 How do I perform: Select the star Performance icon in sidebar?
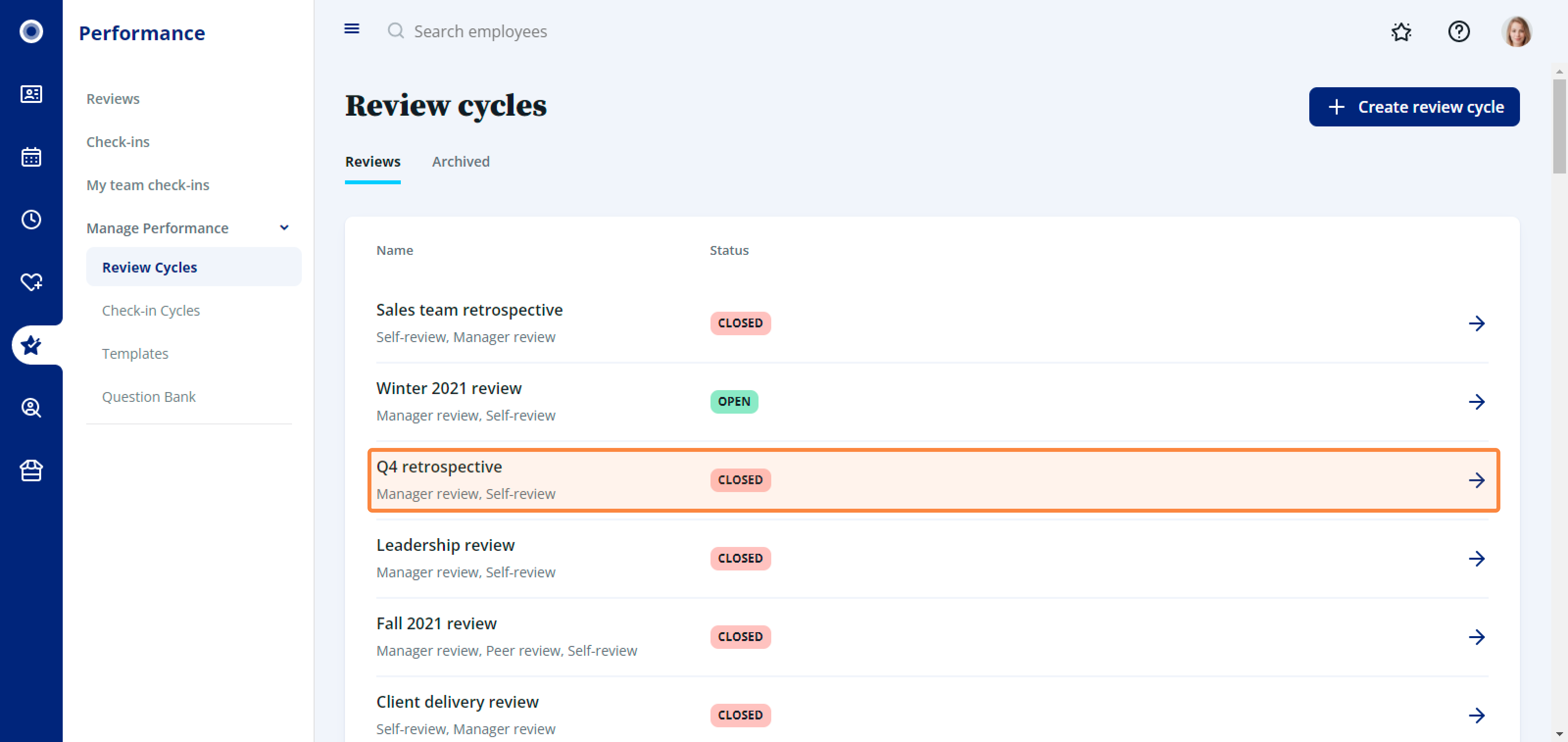pyautogui.click(x=31, y=345)
